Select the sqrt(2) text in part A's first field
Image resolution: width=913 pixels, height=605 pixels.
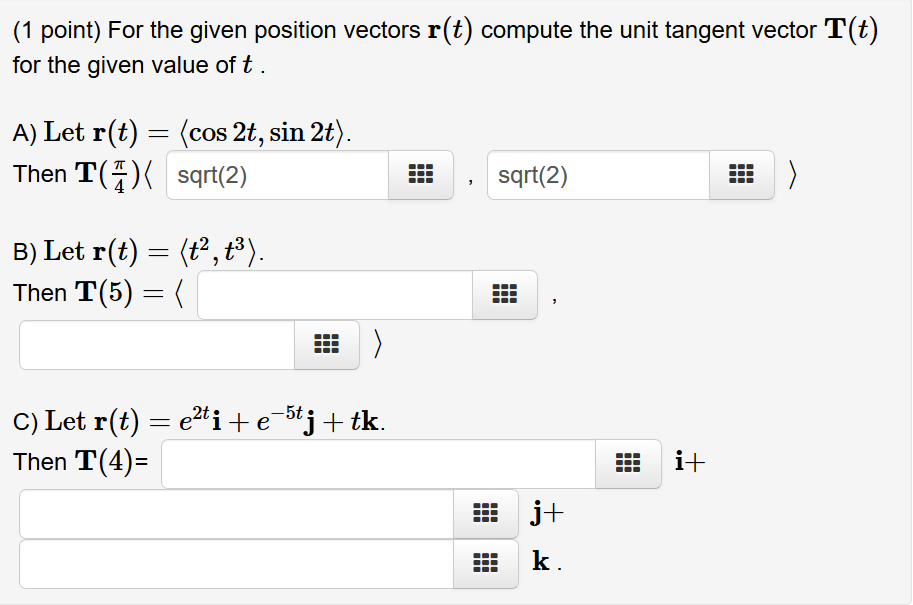pyautogui.click(x=208, y=174)
